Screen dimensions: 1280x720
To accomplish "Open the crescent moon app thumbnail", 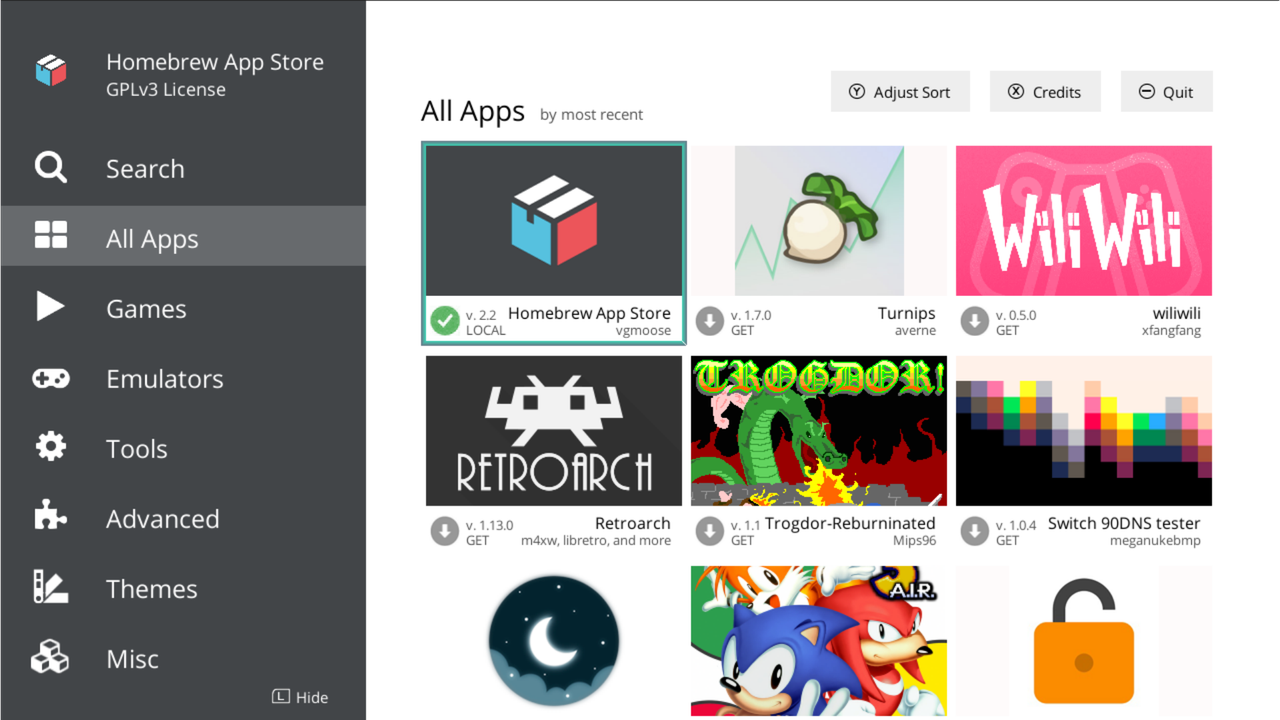I will coord(554,641).
